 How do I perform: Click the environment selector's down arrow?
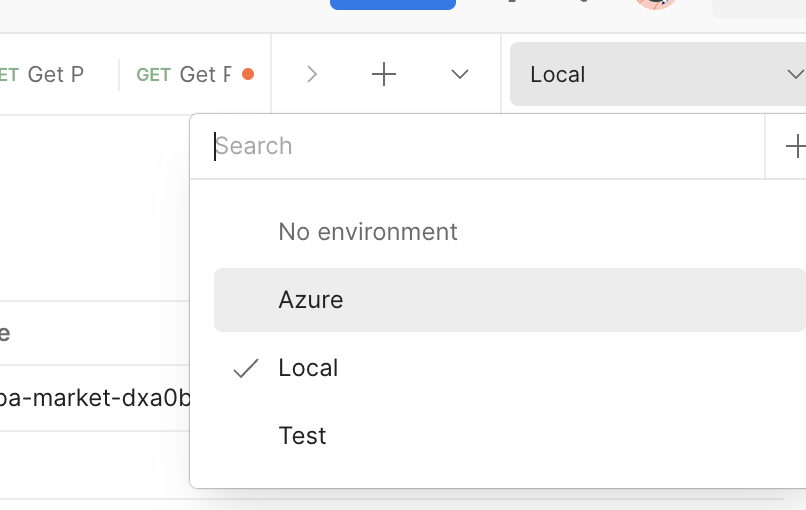(x=794, y=74)
